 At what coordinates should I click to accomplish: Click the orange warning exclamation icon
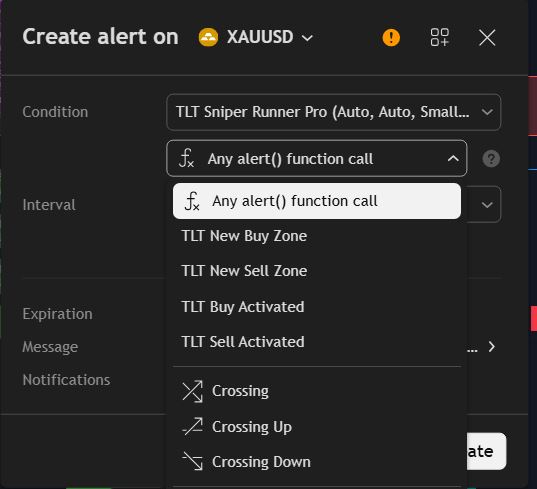391,37
